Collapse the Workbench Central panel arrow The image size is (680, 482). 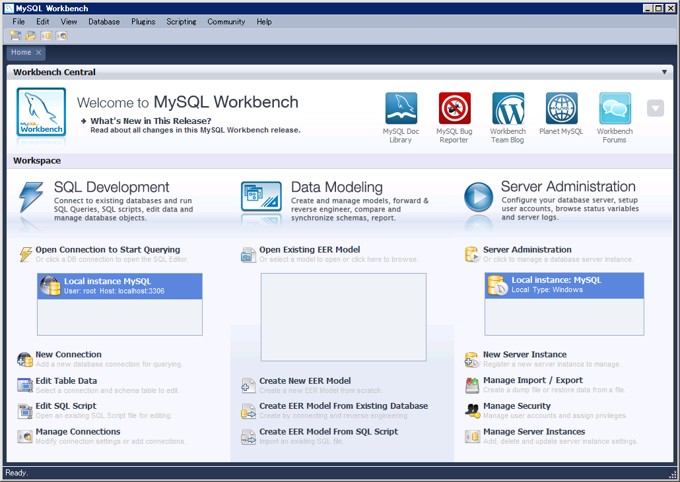(x=664, y=72)
